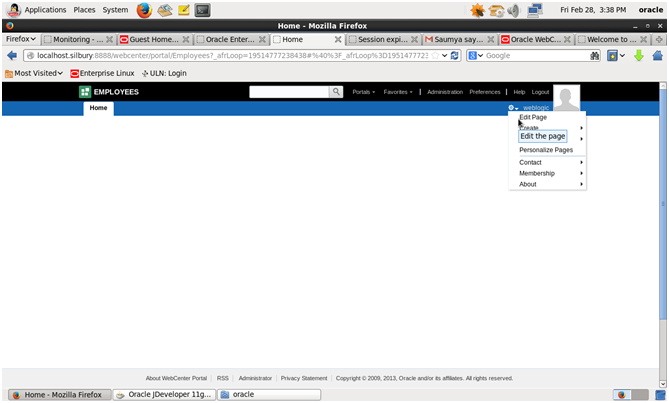The height and width of the screenshot is (403, 669).
Task: Click the network computers icon in system tray
Action: (x=534, y=10)
